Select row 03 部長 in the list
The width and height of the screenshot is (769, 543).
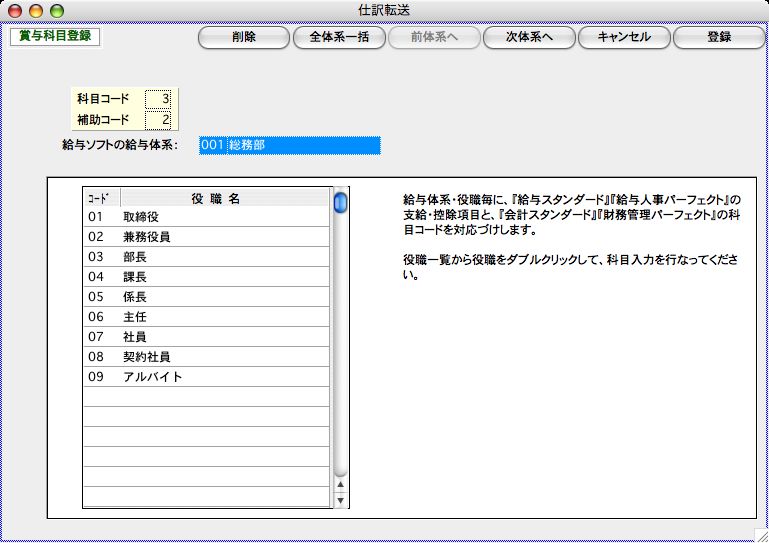(x=206, y=257)
